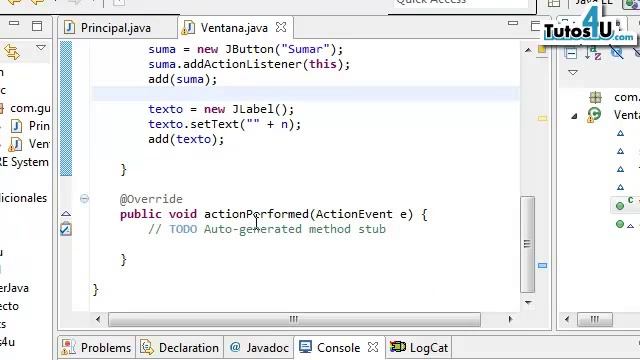Maximize the Package Explorer panel
The width and height of the screenshot is (640, 360).
[x=37, y=26]
